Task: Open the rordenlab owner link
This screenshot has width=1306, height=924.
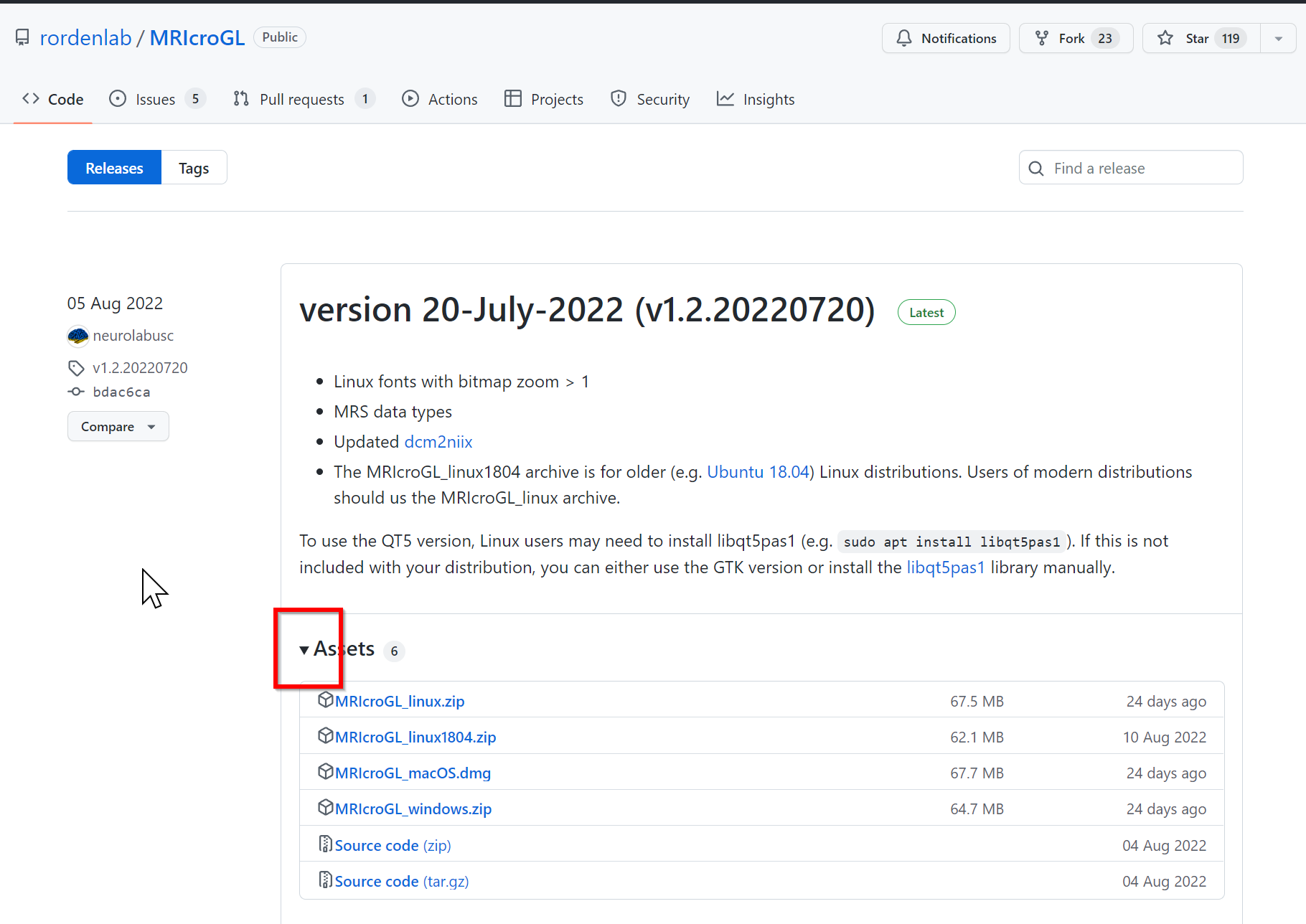Action: [85, 37]
